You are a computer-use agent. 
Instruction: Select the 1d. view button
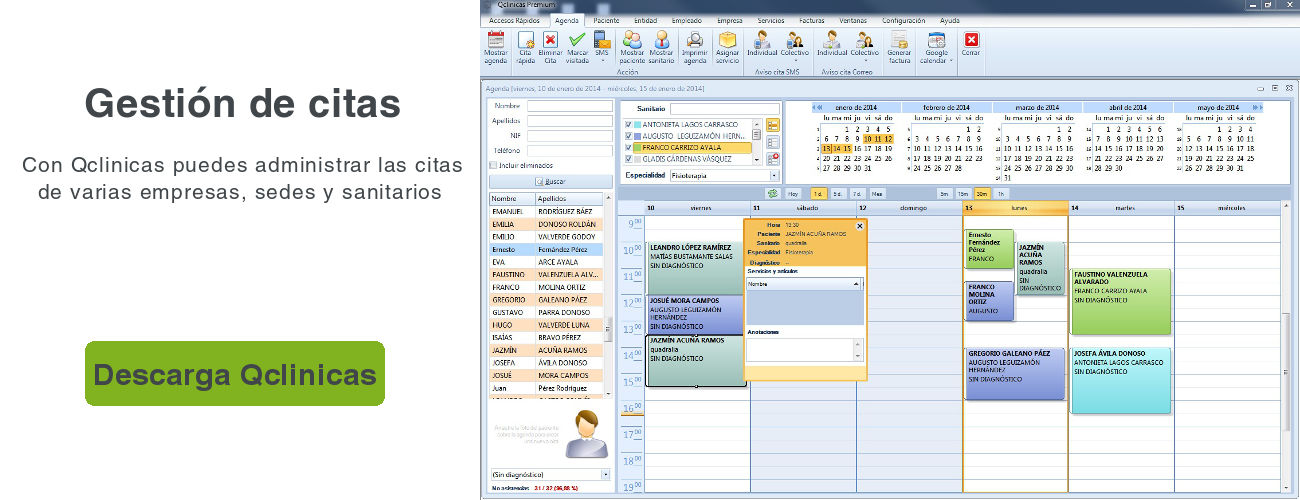click(818, 193)
